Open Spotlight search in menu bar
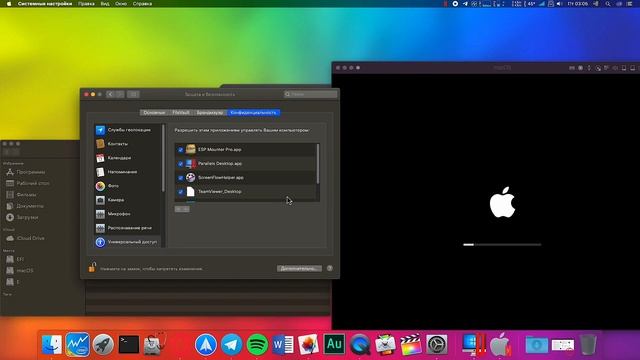Image resolution: width=640 pixels, height=360 pixels. coord(608,4)
